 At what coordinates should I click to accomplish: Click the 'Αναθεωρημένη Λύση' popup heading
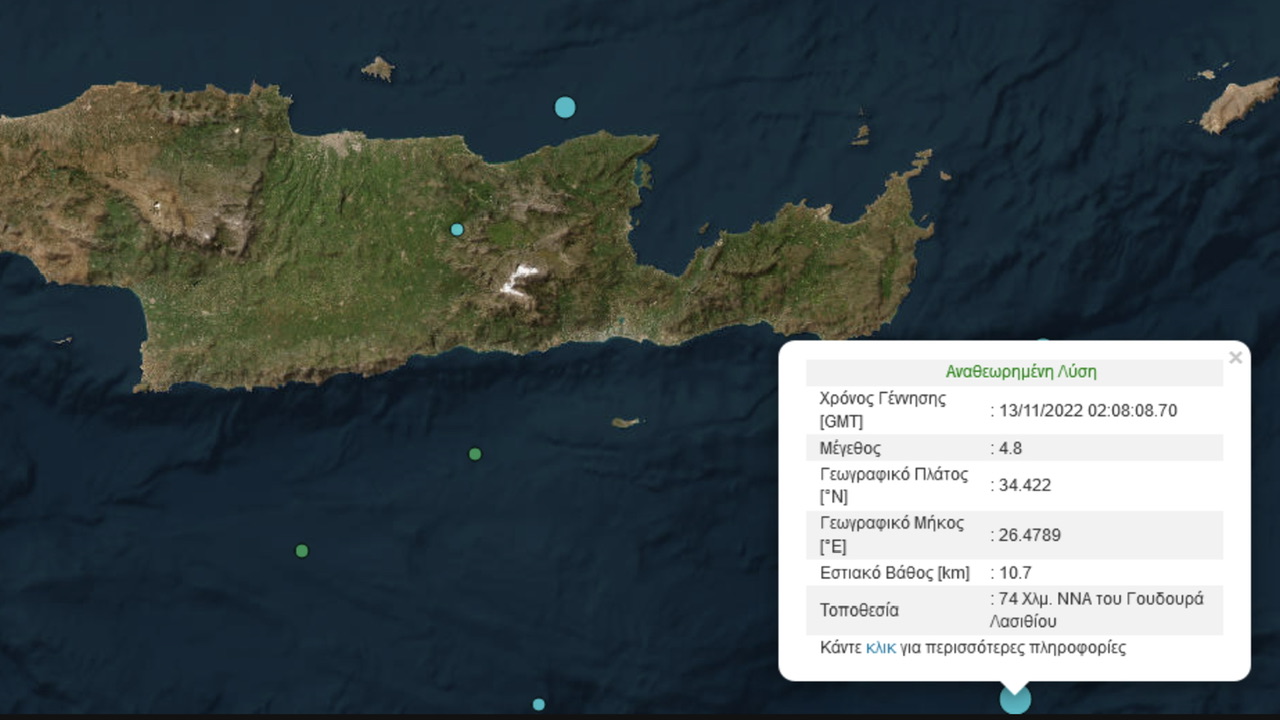pos(1021,372)
